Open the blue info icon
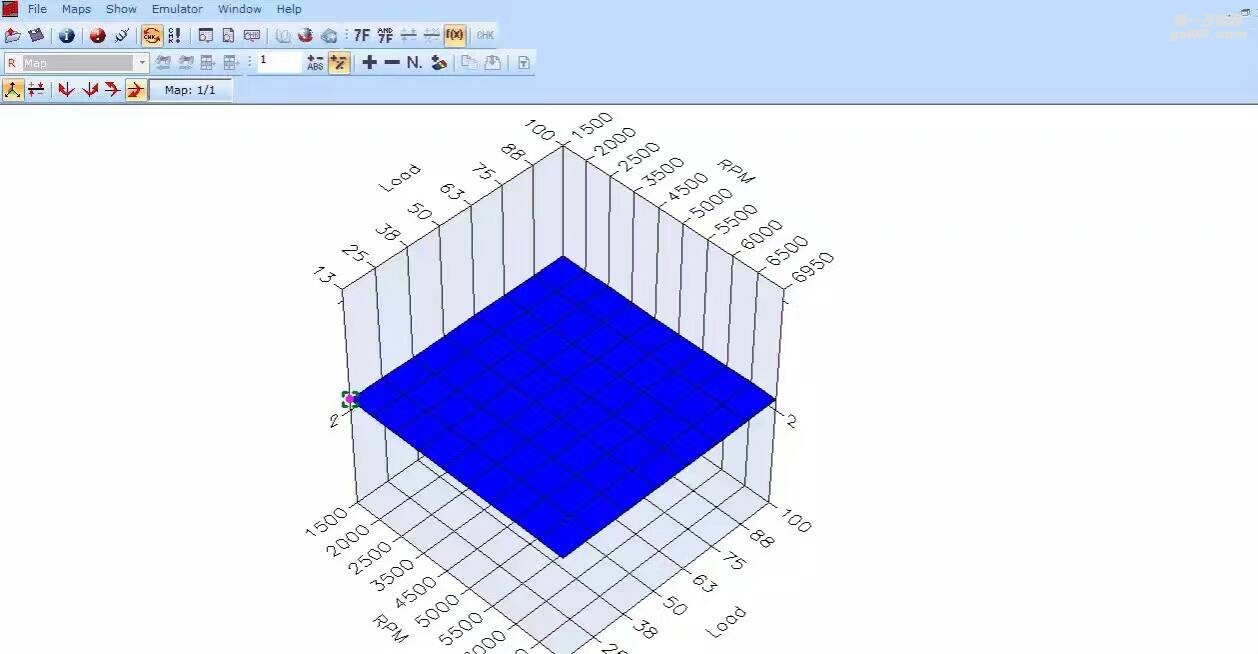 pos(67,36)
